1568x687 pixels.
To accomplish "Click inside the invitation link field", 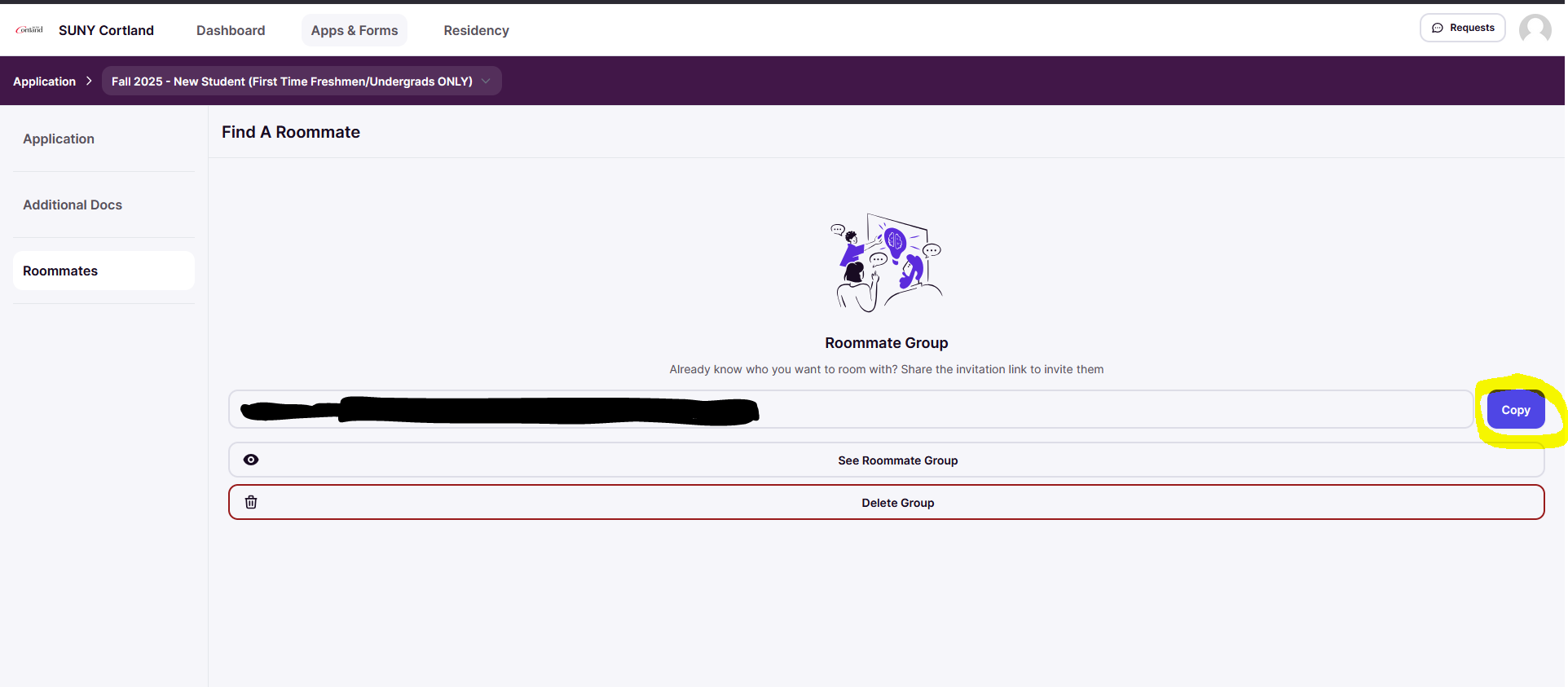I will coord(1059,409).
